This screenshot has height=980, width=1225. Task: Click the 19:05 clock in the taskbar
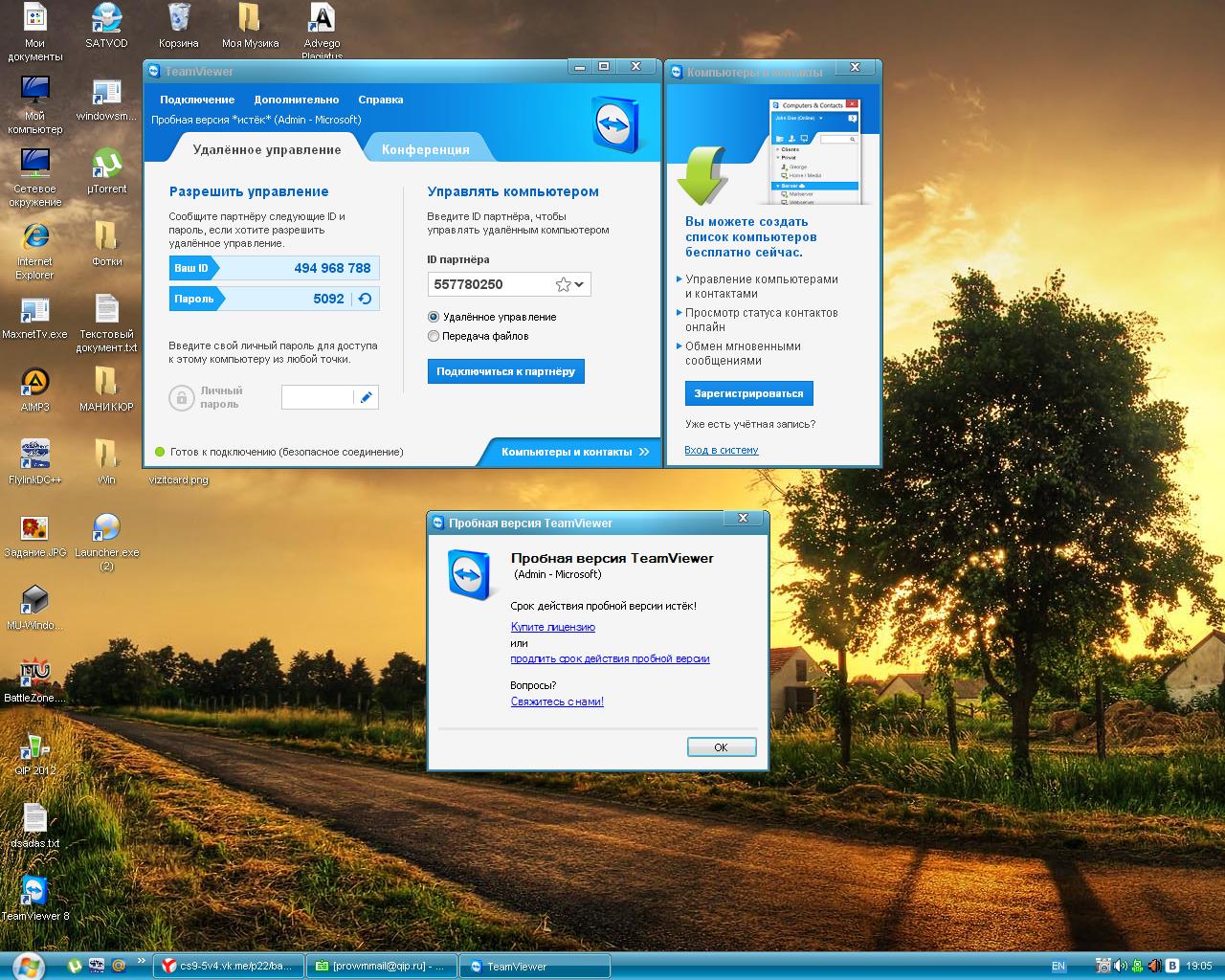1199,966
